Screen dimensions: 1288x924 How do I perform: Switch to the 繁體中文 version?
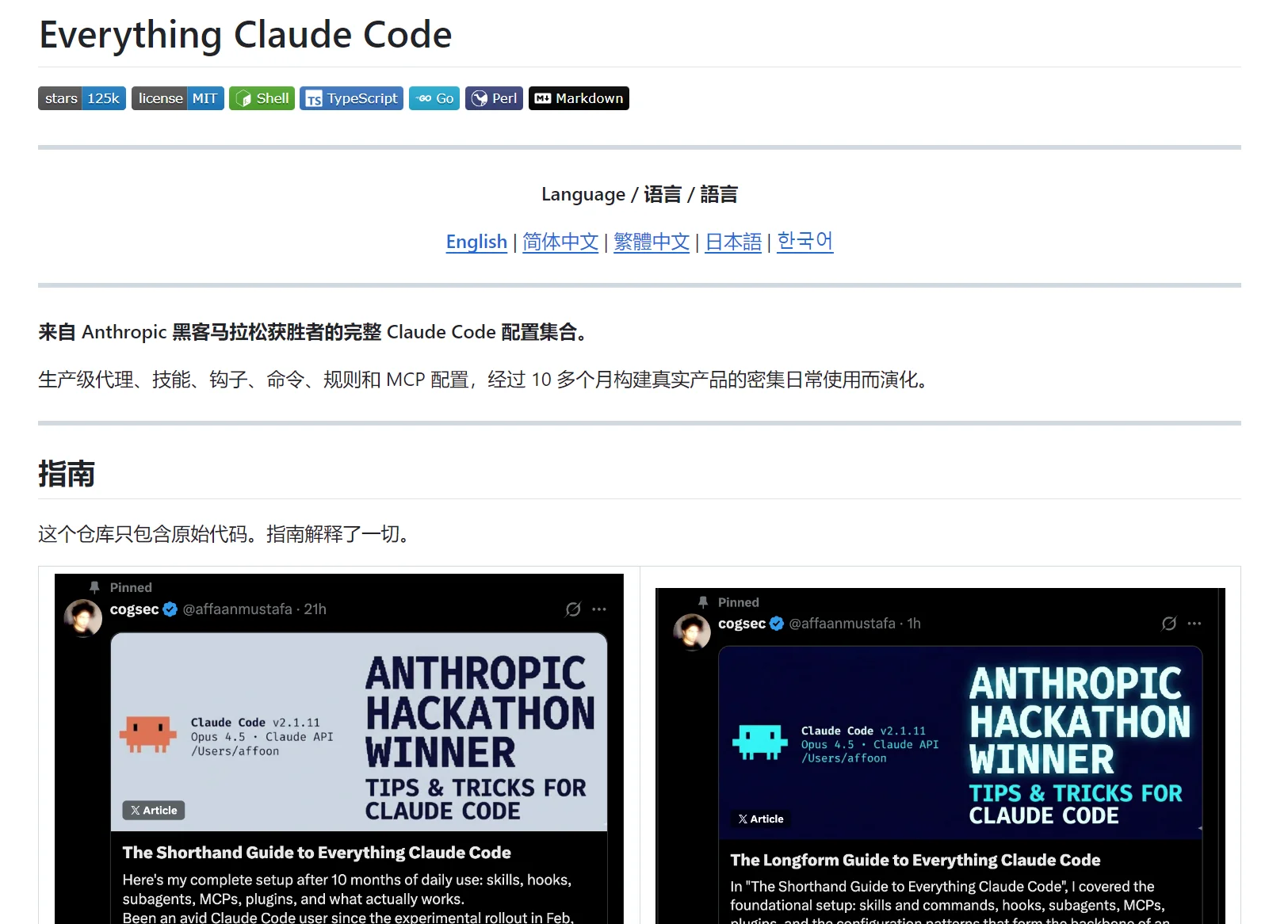(651, 242)
